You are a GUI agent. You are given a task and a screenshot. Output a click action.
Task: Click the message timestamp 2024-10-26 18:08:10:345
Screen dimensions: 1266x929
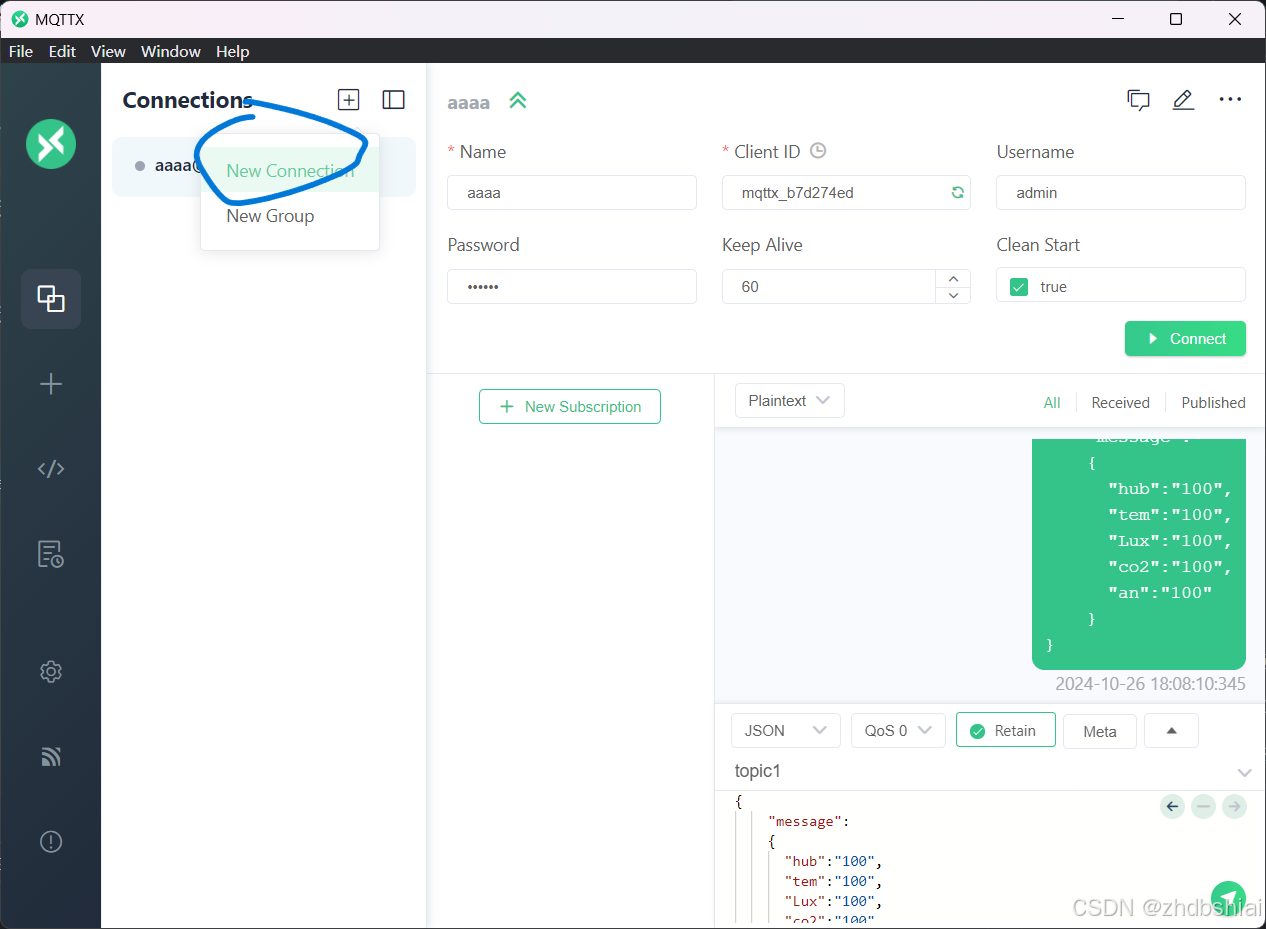click(x=1150, y=684)
